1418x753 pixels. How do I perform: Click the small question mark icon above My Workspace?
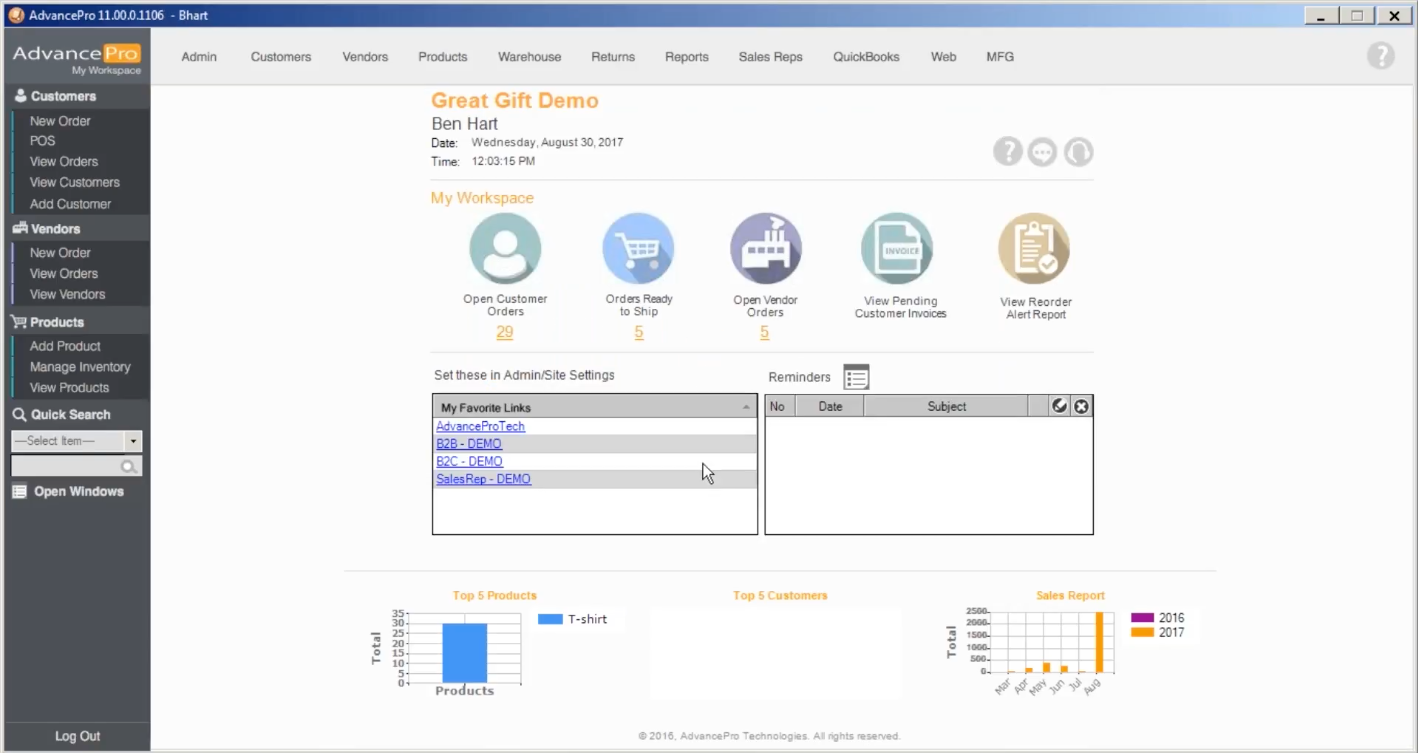pyautogui.click(x=1007, y=152)
